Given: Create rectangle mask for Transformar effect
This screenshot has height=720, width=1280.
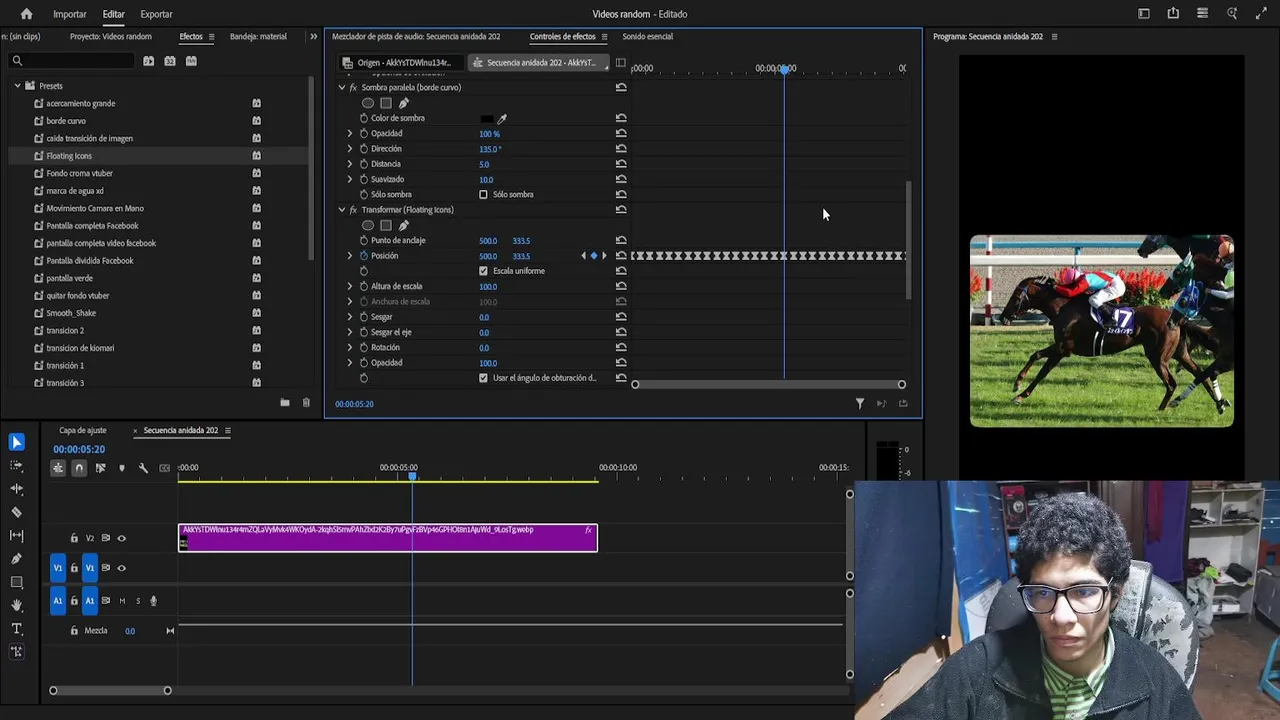Looking at the screenshot, I should coord(386,225).
